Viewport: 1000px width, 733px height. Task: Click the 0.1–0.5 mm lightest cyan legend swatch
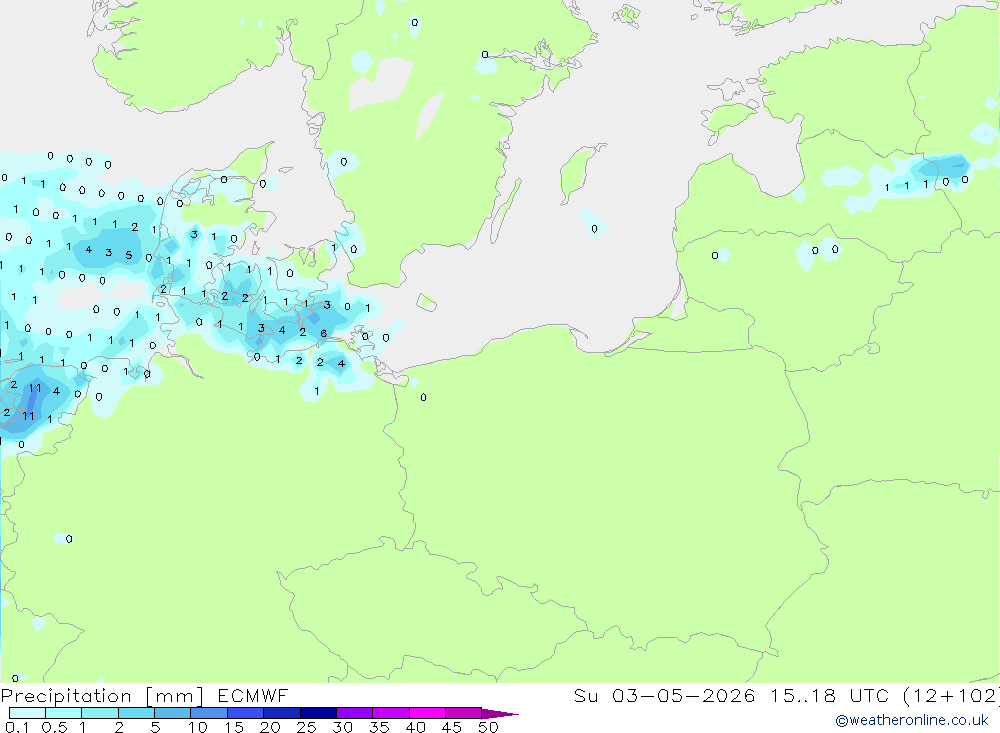pyautogui.click(x=27, y=713)
